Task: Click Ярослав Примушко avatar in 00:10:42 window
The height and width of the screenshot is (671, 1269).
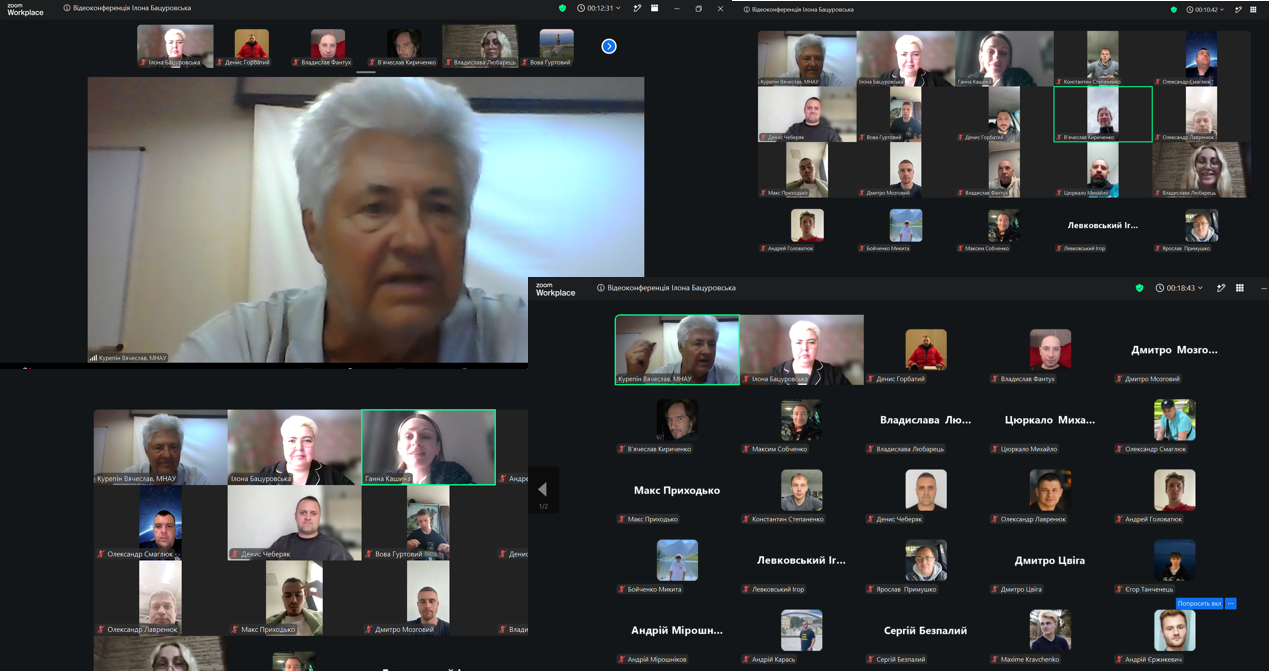Action: tap(1201, 226)
